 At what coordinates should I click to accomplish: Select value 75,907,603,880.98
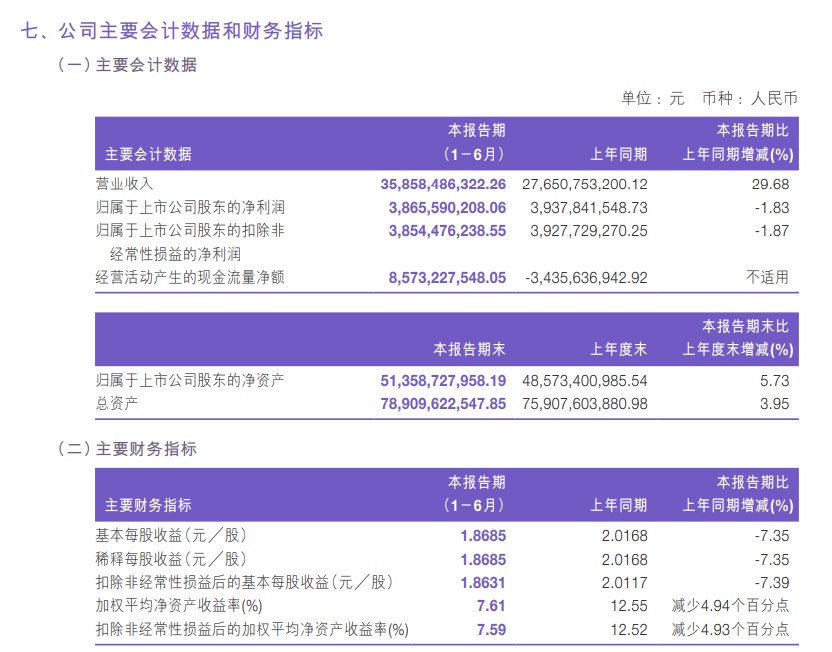coord(585,404)
